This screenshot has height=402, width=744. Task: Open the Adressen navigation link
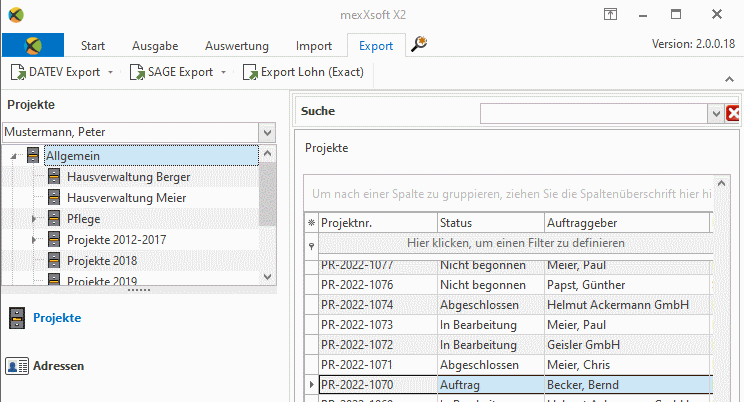[x=58, y=366]
